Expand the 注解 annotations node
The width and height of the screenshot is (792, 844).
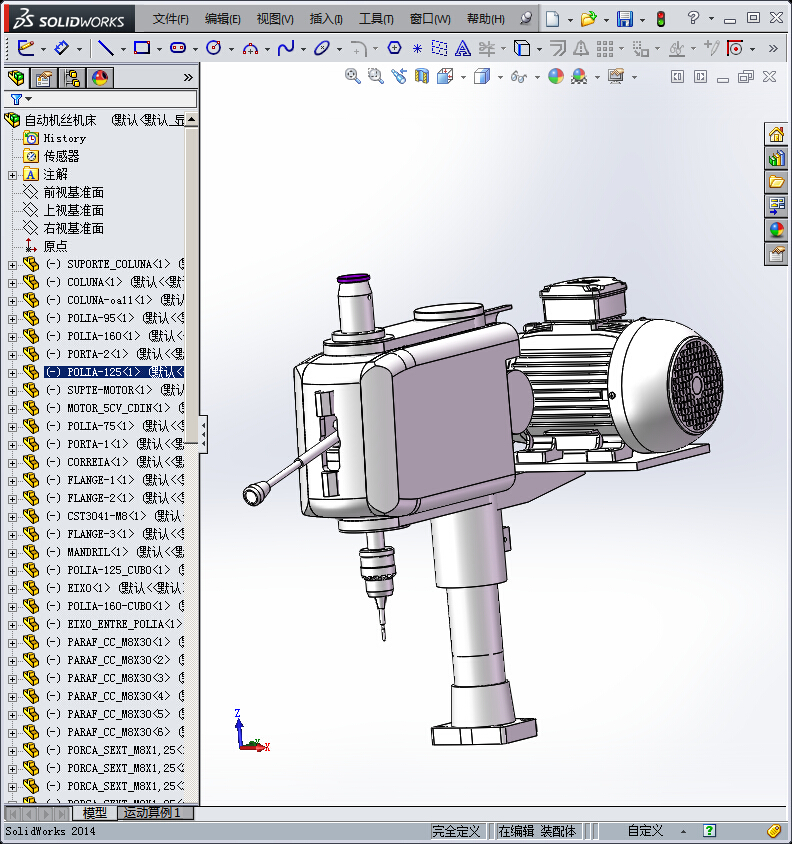[x=12, y=175]
